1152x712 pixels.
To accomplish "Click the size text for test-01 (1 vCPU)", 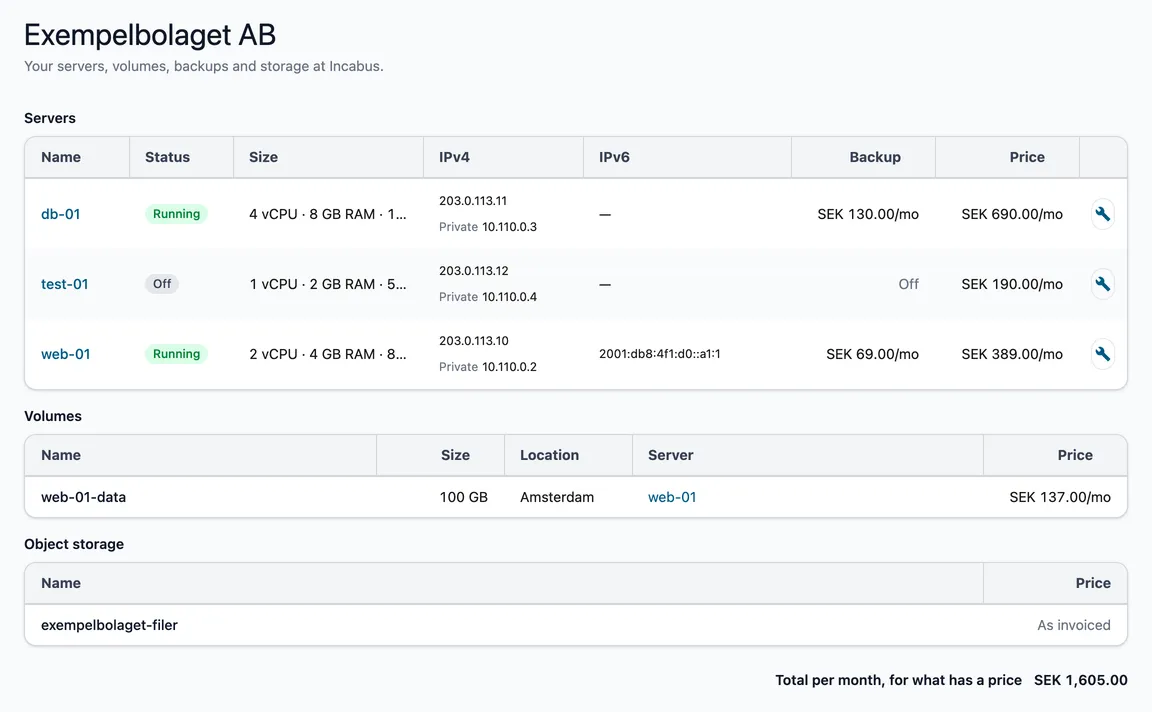I will pos(328,284).
